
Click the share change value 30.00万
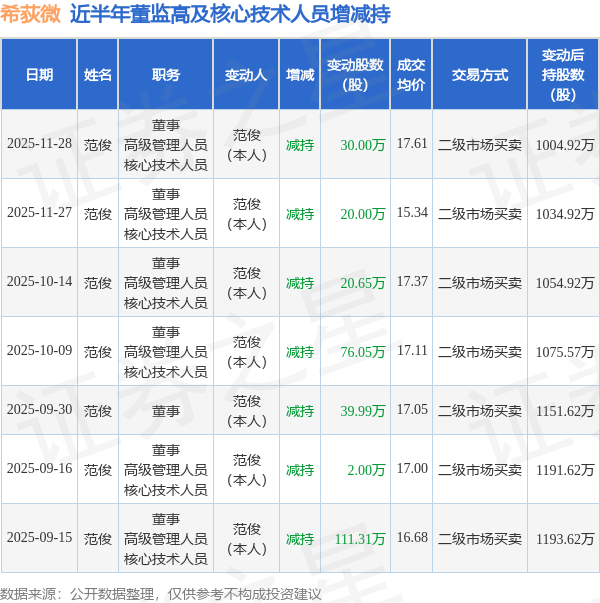click(363, 145)
